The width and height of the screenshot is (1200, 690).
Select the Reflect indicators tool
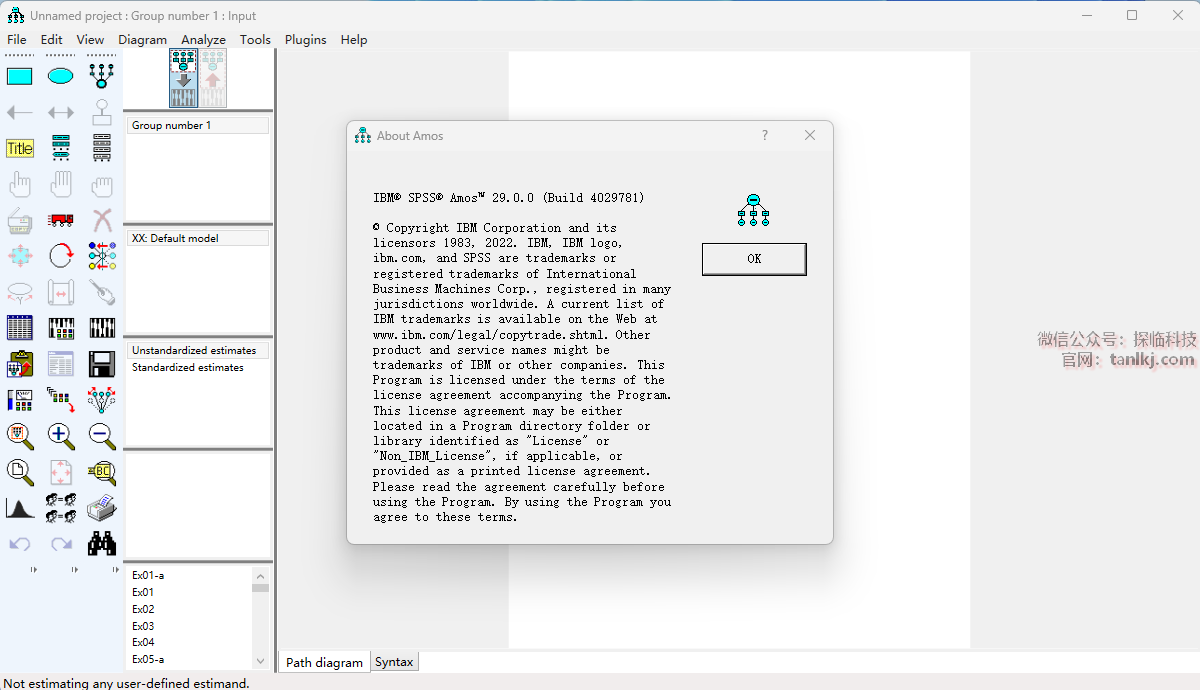(x=101, y=256)
